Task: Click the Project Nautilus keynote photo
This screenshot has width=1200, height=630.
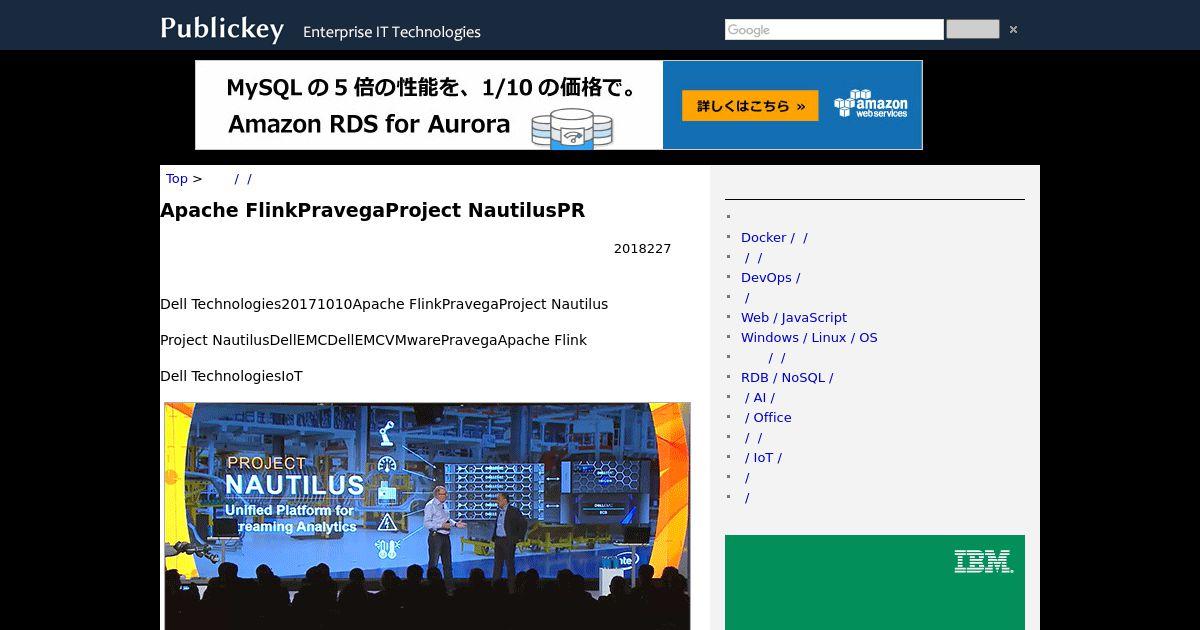Action: pyautogui.click(x=427, y=516)
